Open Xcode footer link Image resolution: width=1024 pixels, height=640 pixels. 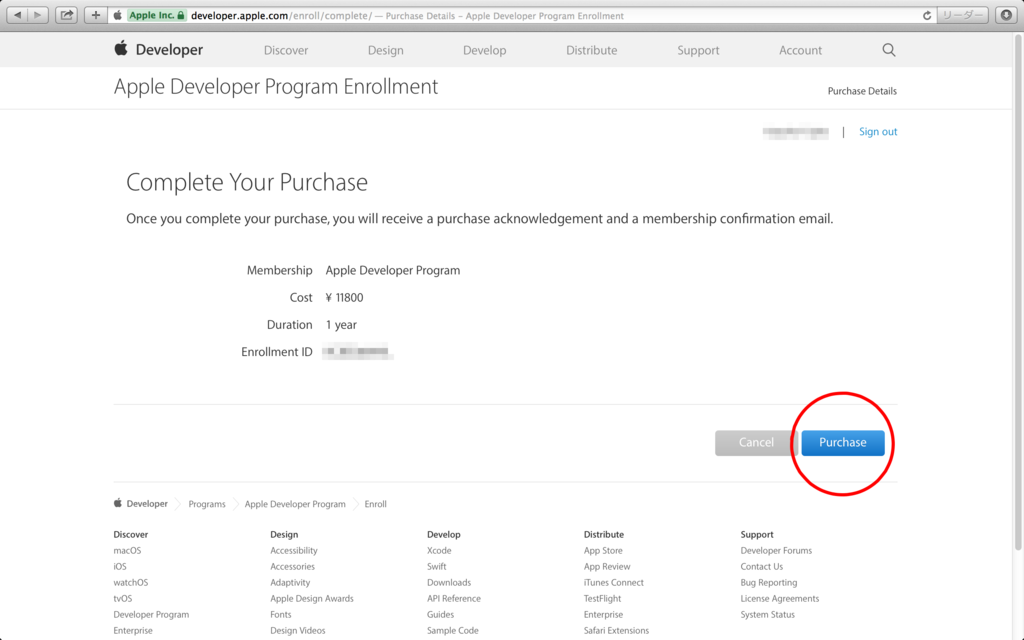click(x=439, y=551)
